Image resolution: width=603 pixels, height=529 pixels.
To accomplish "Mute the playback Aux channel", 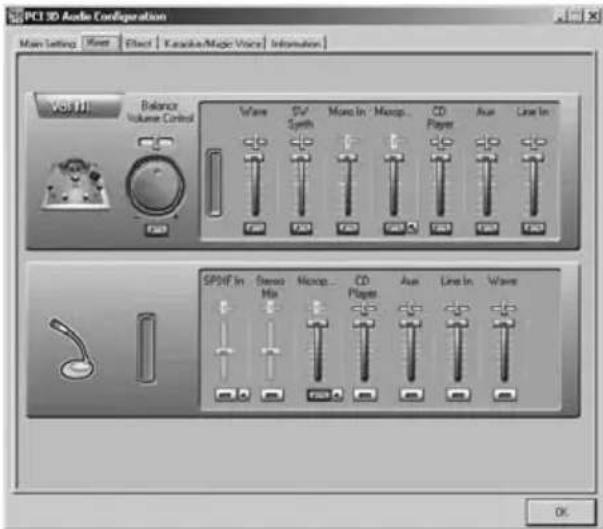I will (487, 228).
